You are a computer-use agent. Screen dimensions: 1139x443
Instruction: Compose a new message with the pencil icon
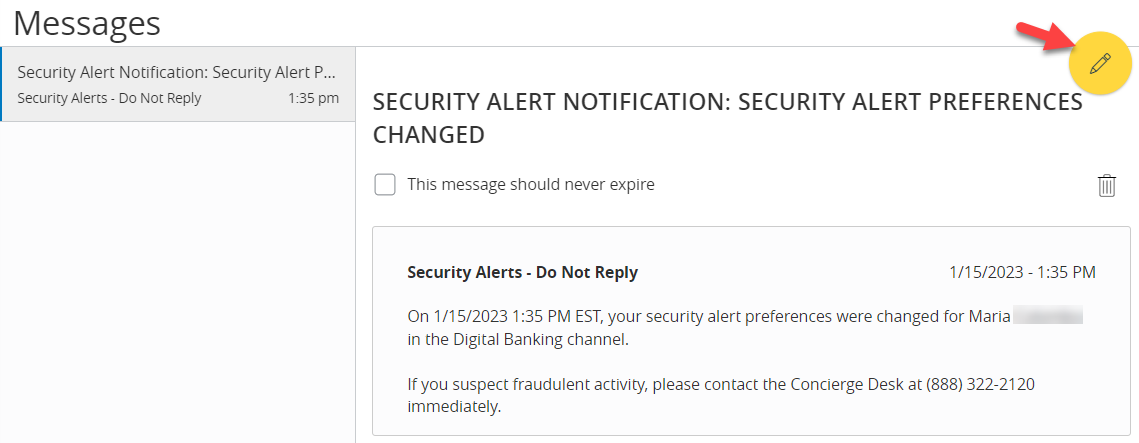1101,63
